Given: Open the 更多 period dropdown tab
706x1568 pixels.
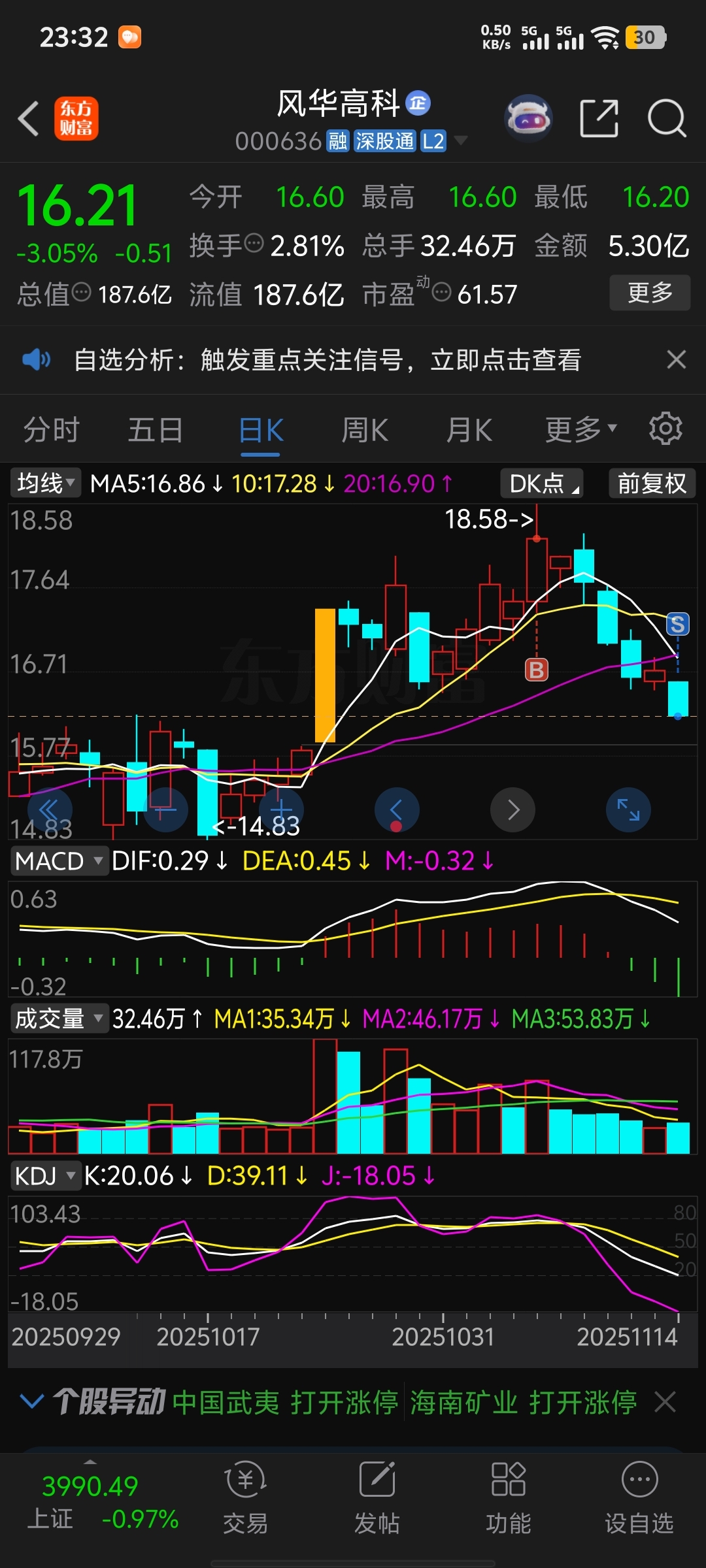Looking at the screenshot, I should point(581,429).
